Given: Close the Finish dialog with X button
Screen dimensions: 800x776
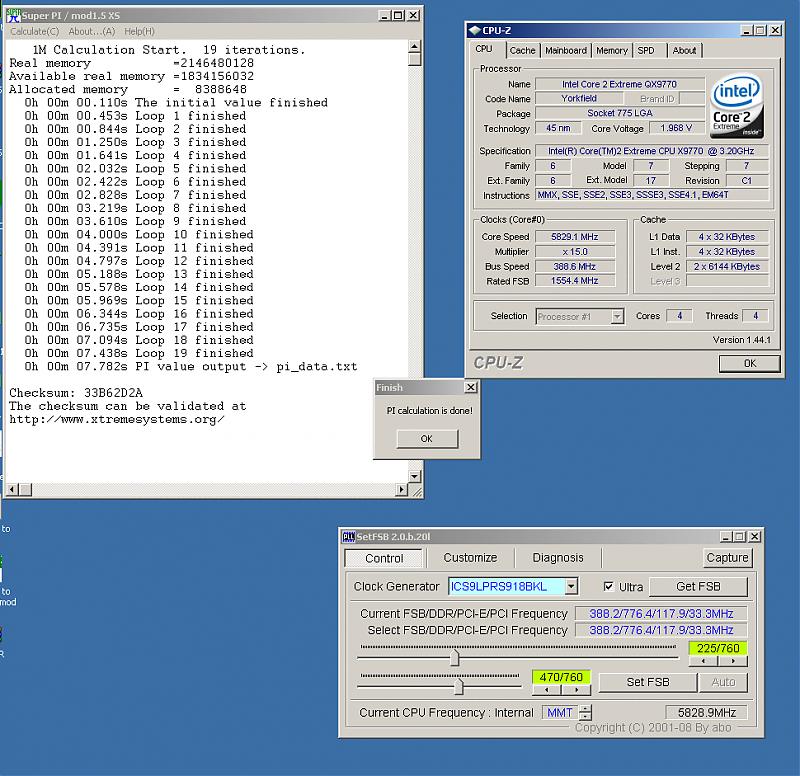Looking at the screenshot, I should pyautogui.click(x=471, y=388).
